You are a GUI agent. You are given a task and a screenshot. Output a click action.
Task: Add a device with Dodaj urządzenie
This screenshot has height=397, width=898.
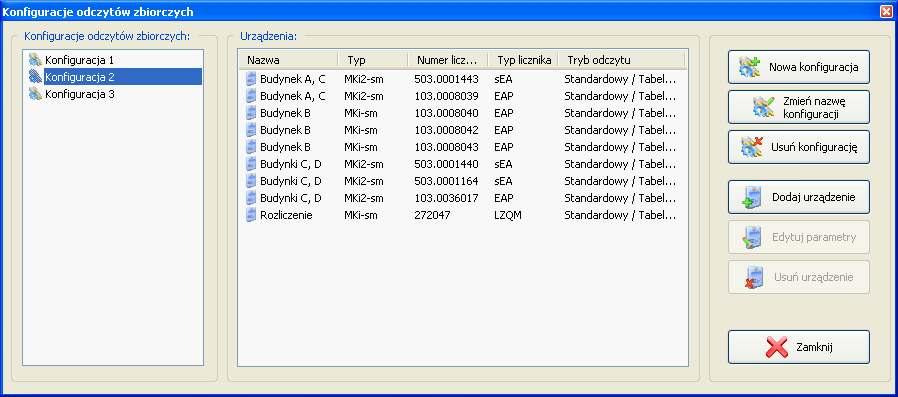[798, 197]
